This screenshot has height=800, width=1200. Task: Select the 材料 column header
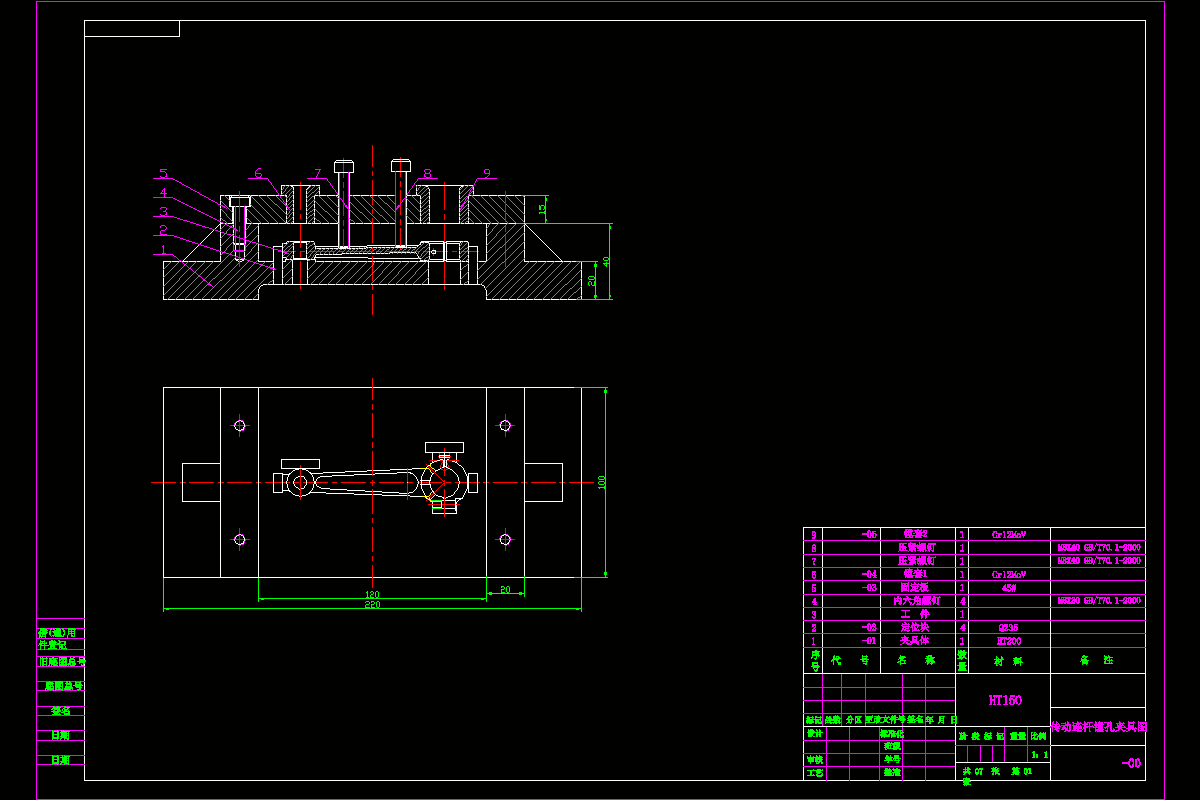(x=1010, y=660)
